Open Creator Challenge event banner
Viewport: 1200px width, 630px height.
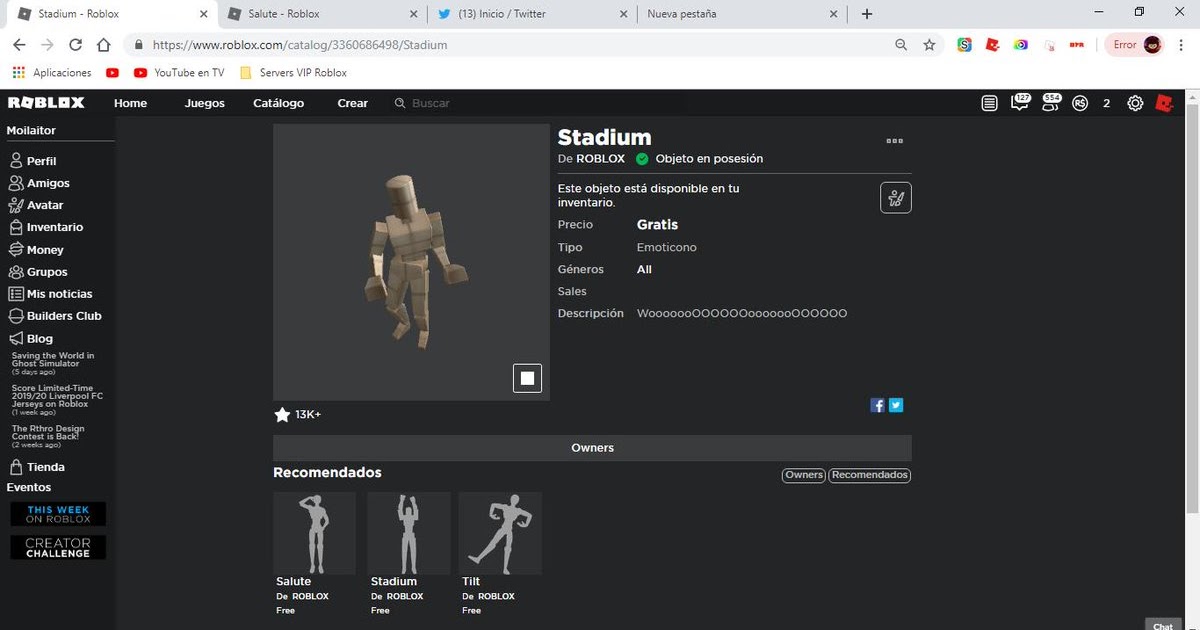tap(58, 548)
